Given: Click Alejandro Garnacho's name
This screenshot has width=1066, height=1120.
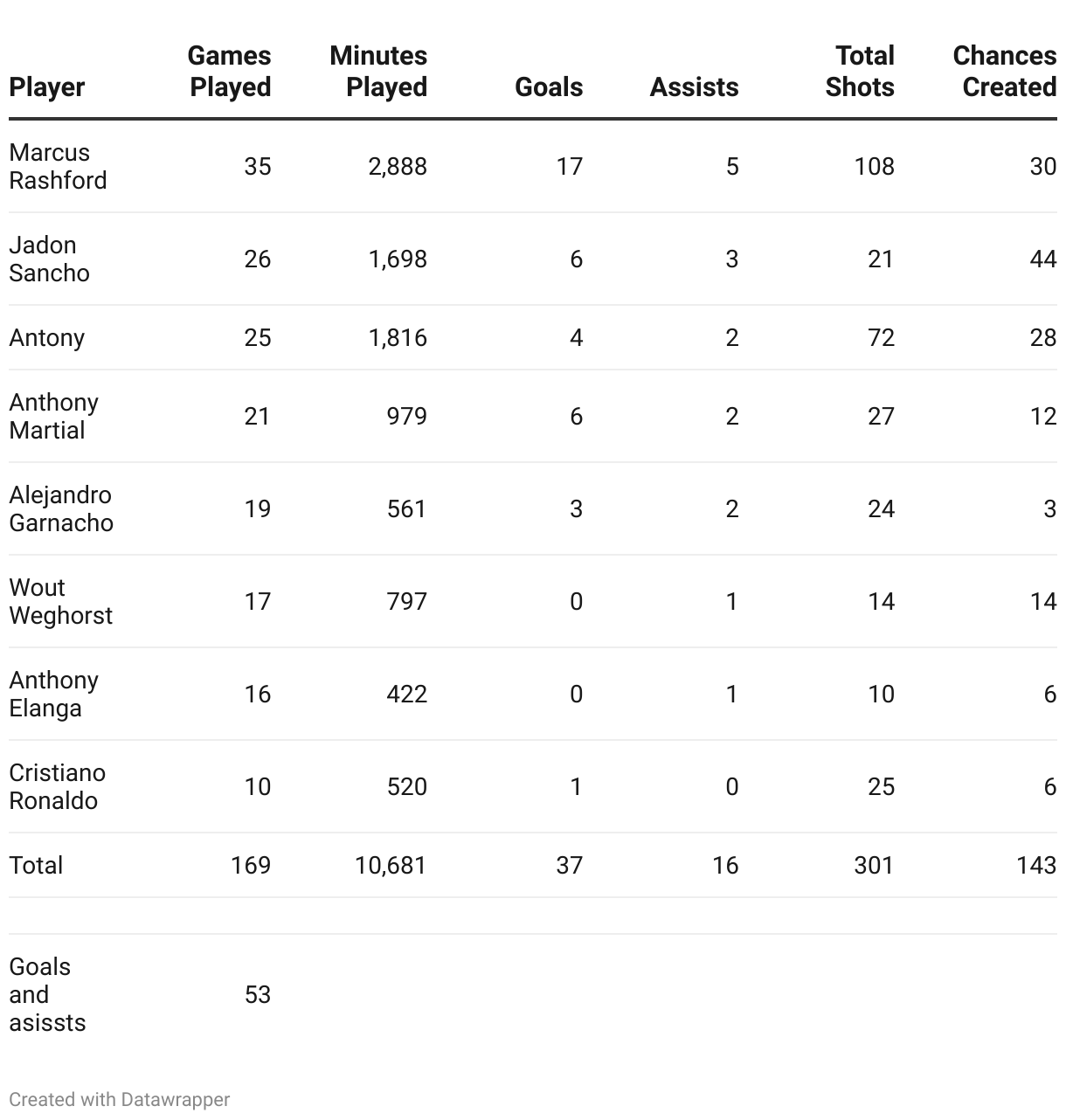Looking at the screenshot, I should pyautogui.click(x=61, y=508).
